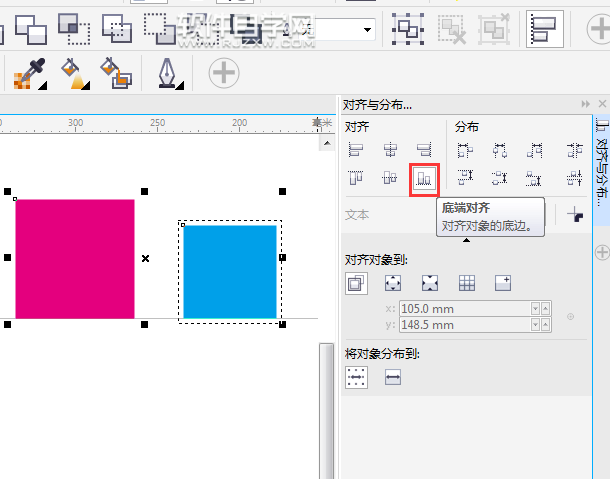Click the plus button at property bar end
Viewport: 610px width, 479px height.
coord(599,30)
